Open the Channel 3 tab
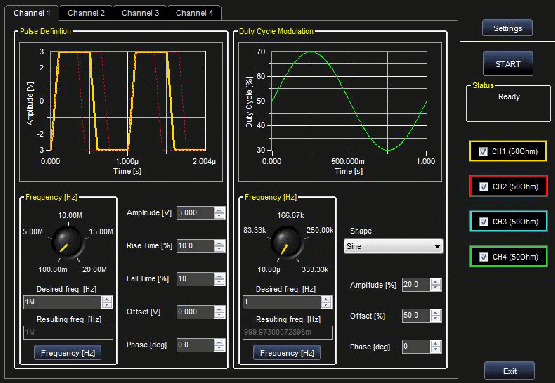Viewport: 555px width, 383px height. point(140,13)
